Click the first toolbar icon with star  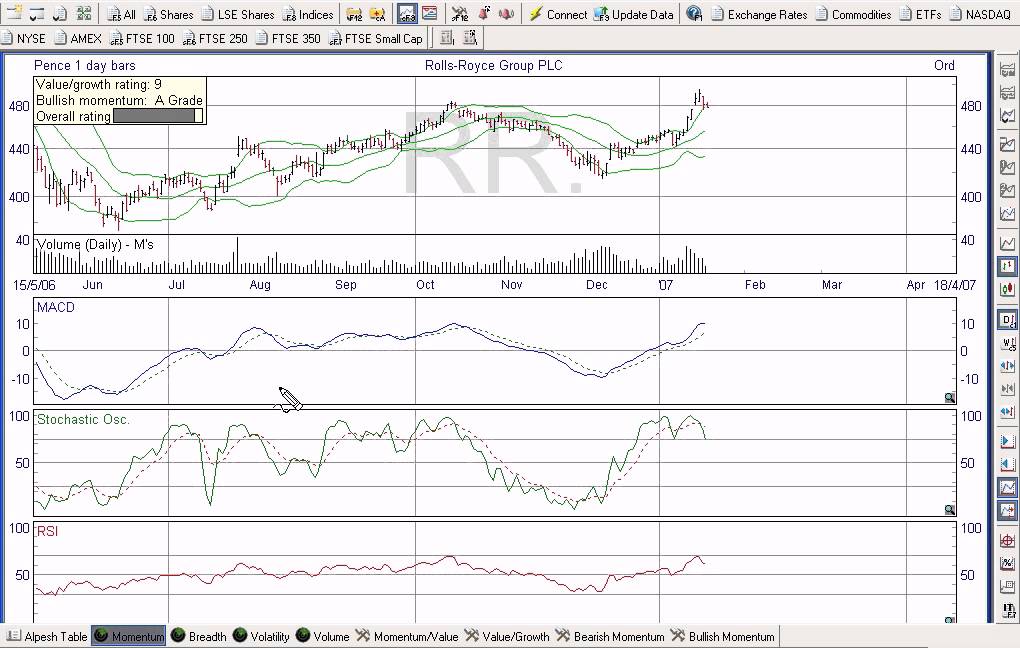[14, 14]
